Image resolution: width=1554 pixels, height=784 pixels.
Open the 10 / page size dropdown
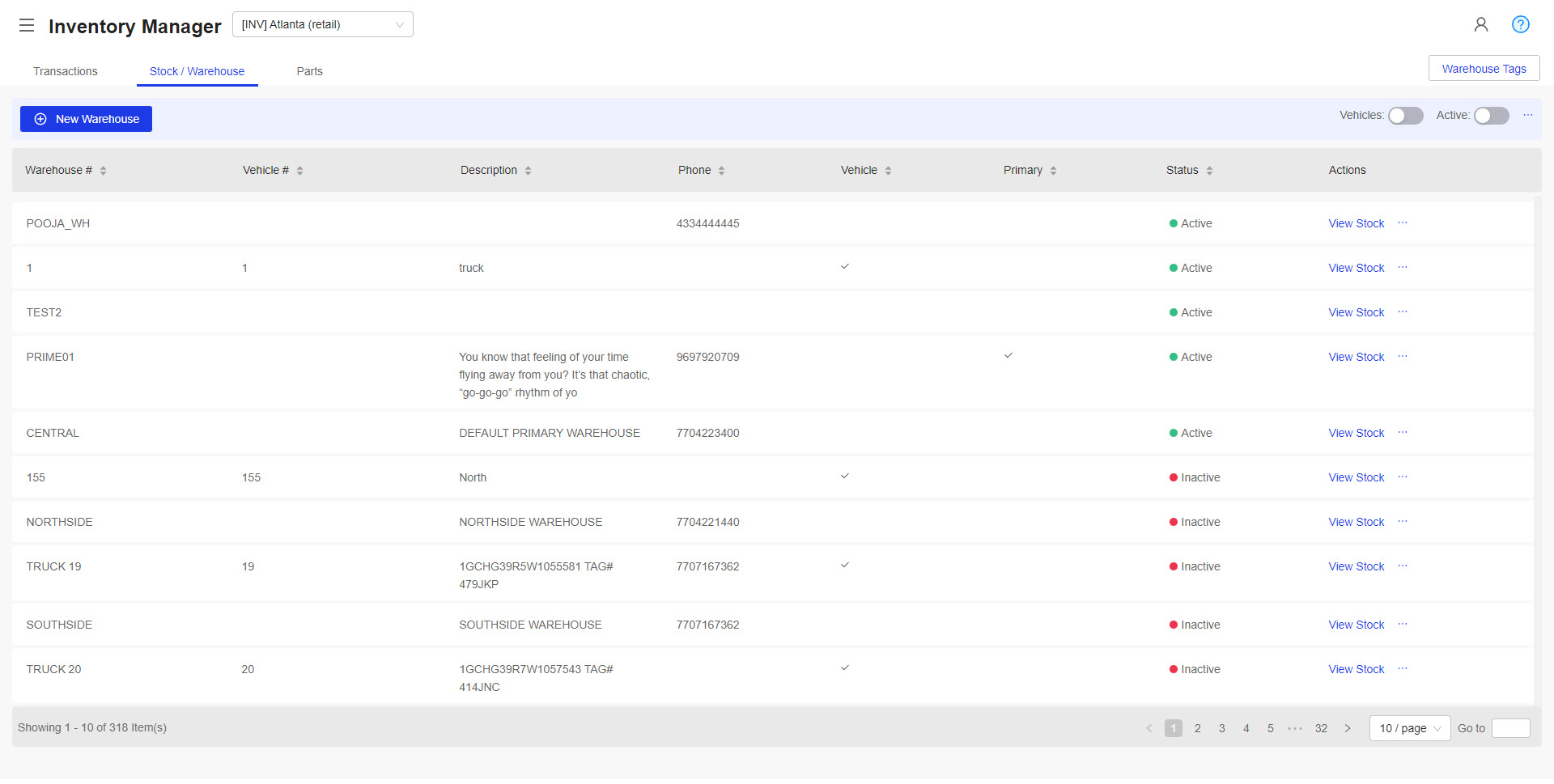(x=1410, y=728)
